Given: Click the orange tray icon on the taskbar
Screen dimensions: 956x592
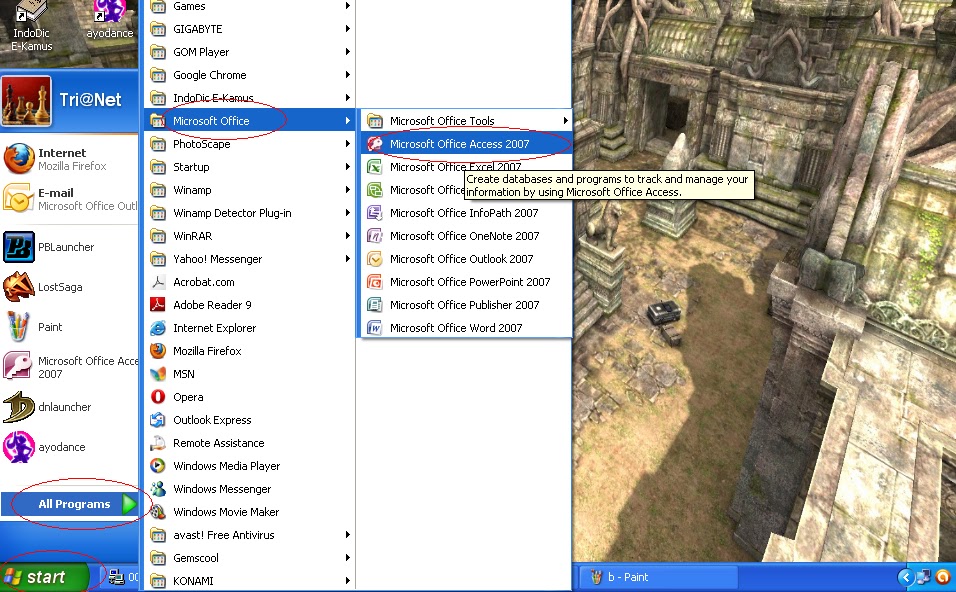Looking at the screenshot, I should point(943,577).
